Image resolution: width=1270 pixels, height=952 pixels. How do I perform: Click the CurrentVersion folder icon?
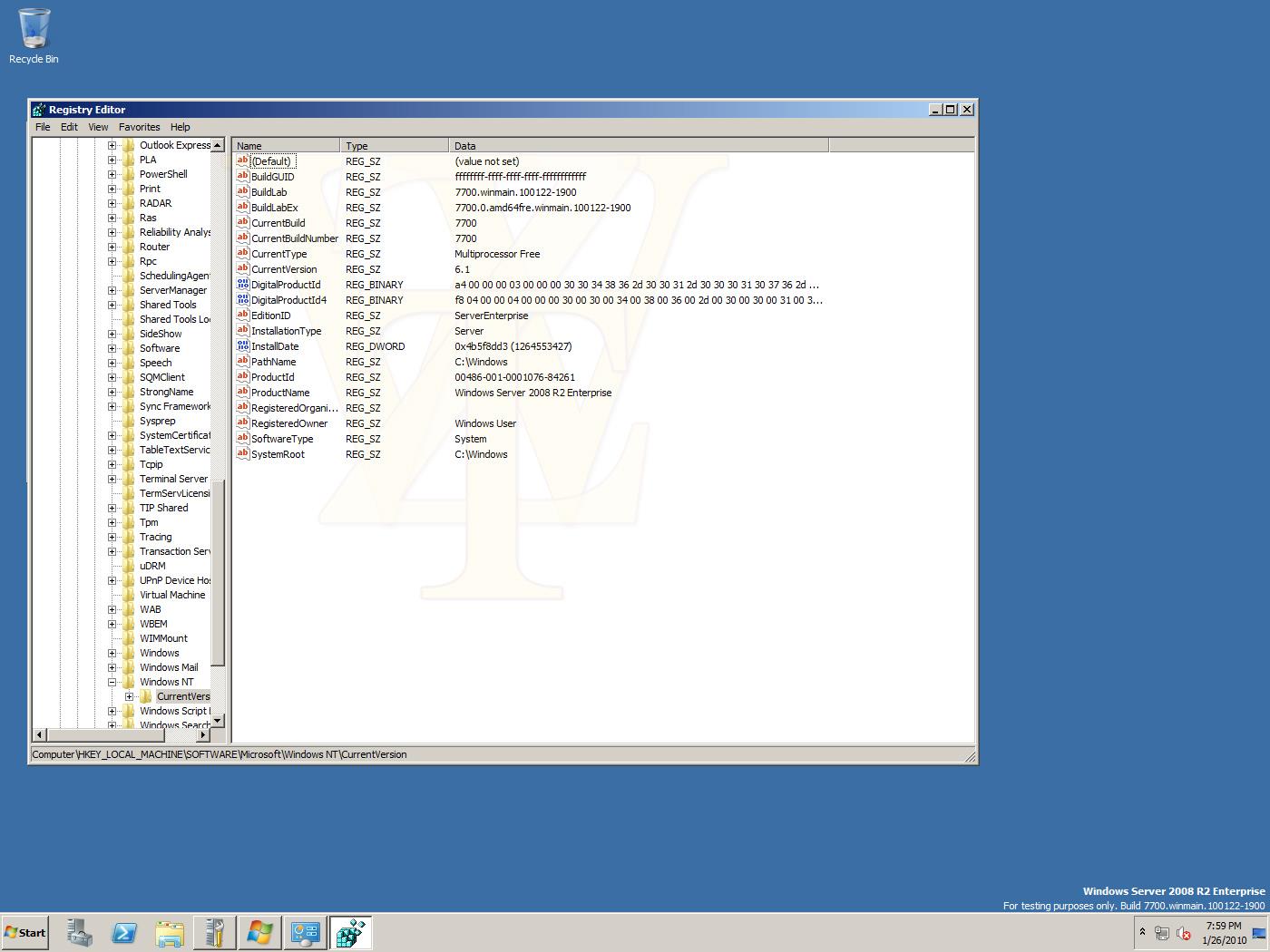(x=146, y=696)
